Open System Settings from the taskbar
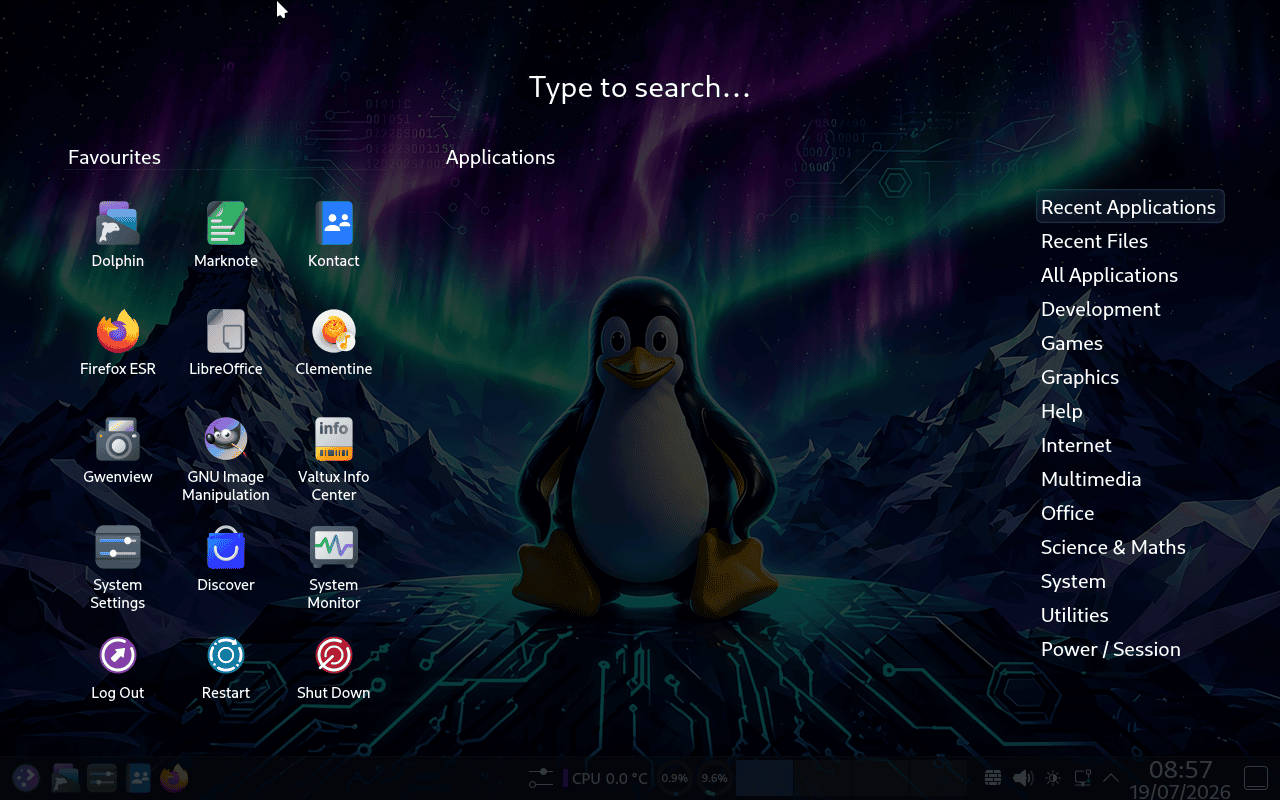This screenshot has height=800, width=1280. [x=102, y=777]
